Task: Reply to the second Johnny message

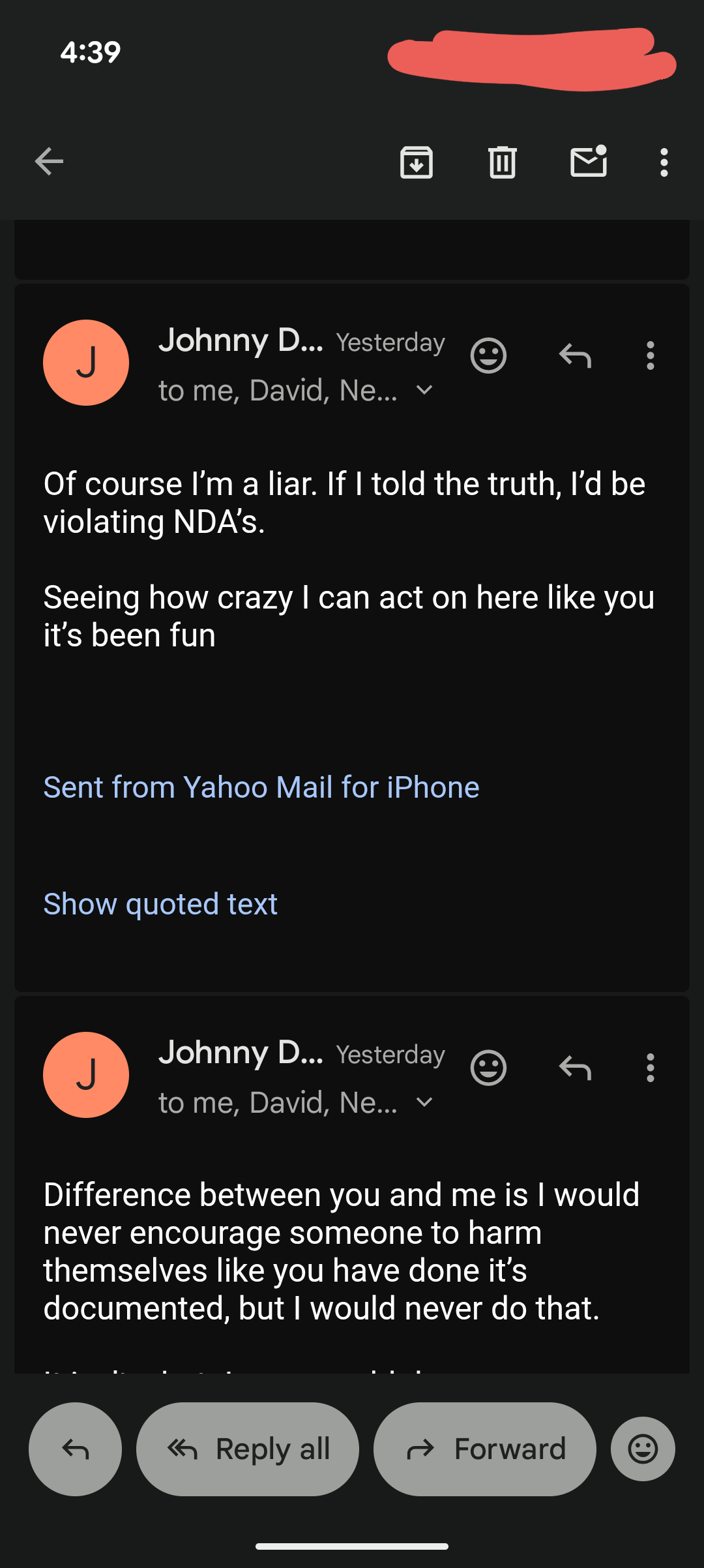Action: (575, 1068)
